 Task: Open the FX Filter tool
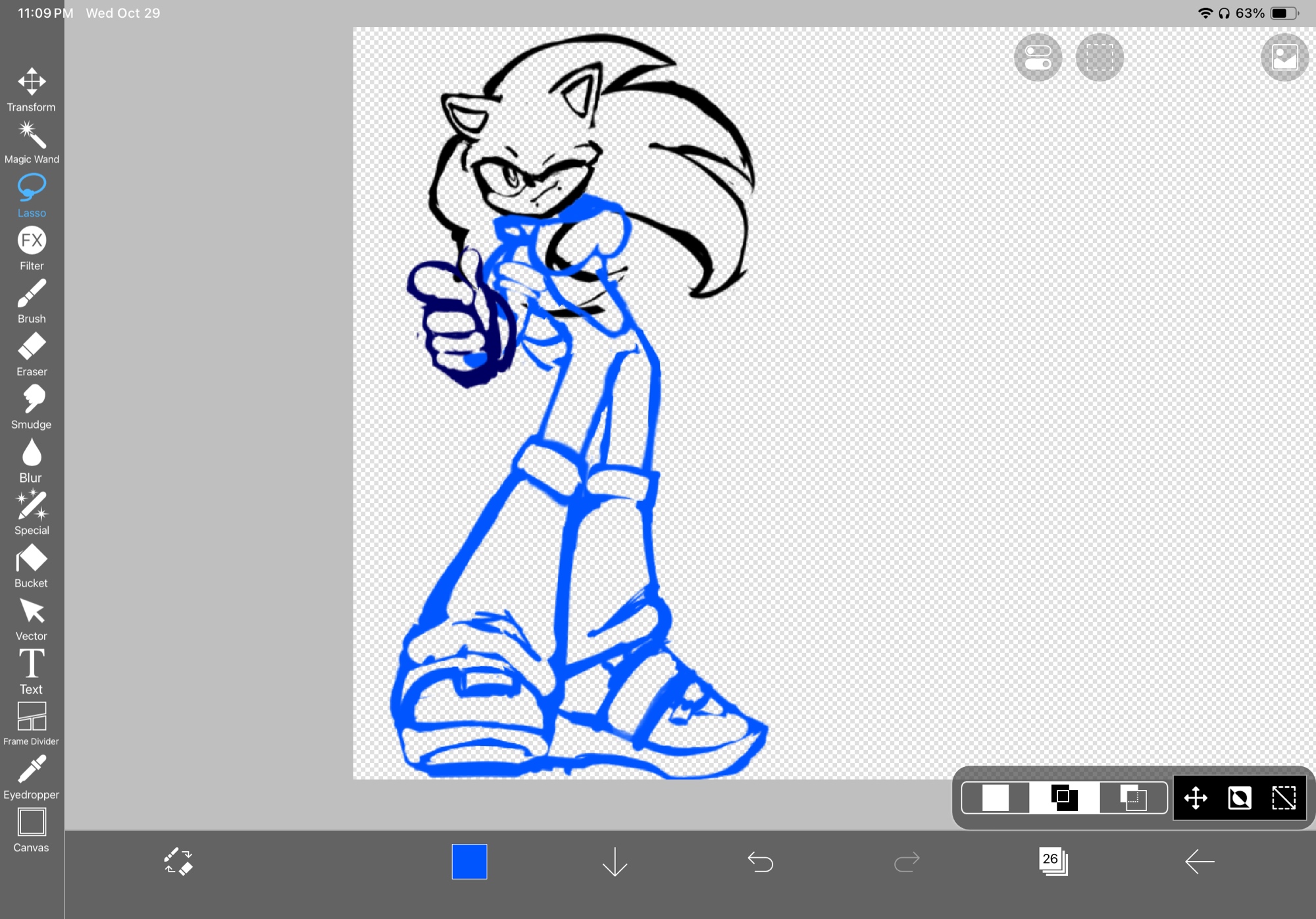(32, 248)
